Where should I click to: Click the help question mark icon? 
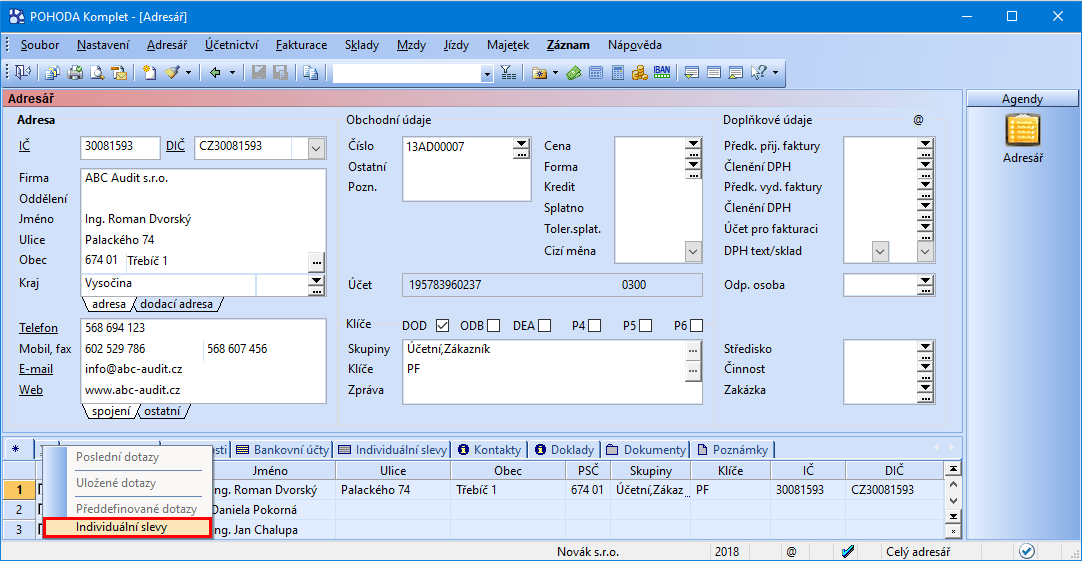click(x=758, y=73)
